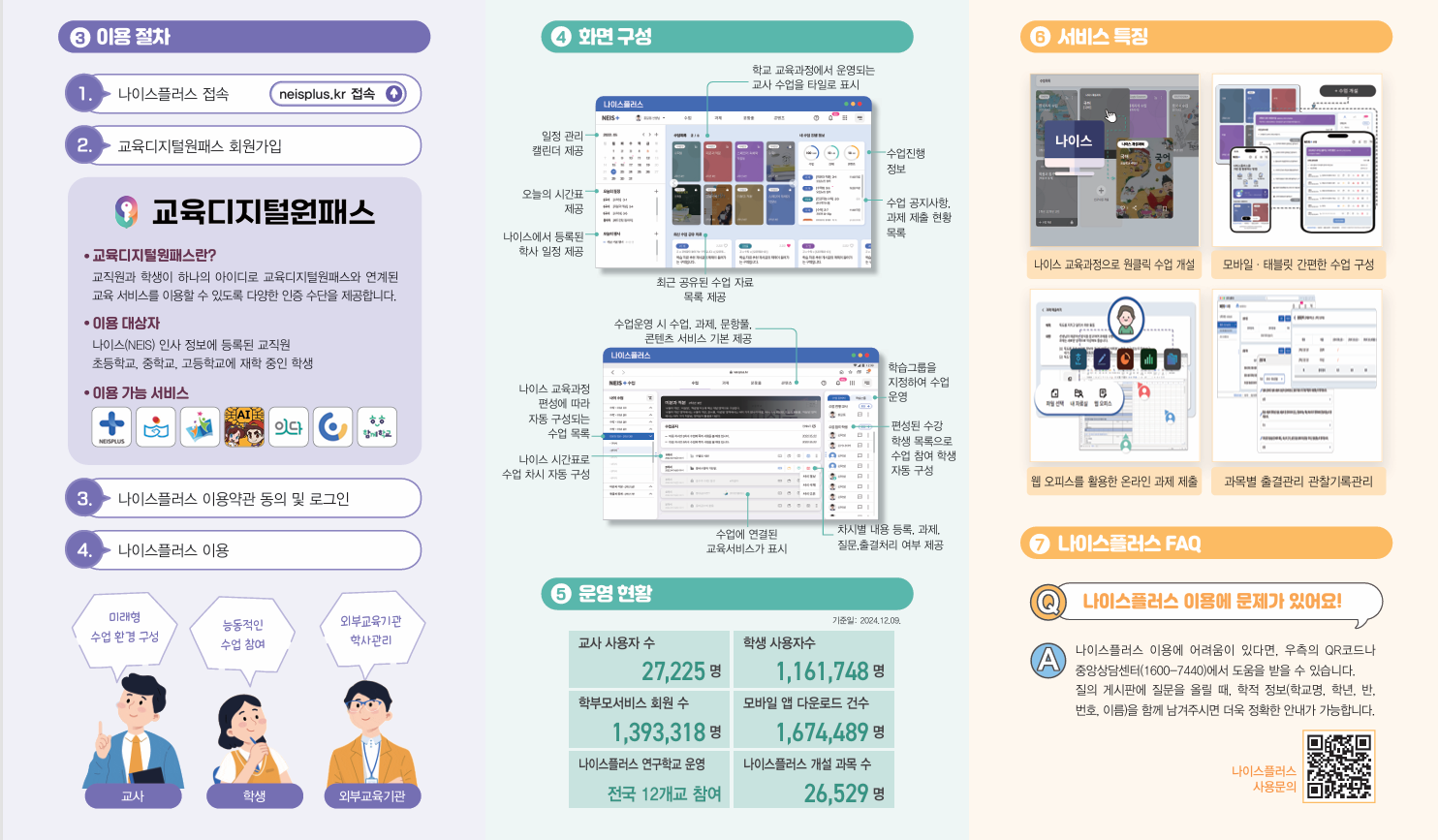Viewport: 1438px width, 840px height.
Task: Open the 나이스 교육과정으로 원클릭 수업 개설 image
Action: [x=1114, y=160]
